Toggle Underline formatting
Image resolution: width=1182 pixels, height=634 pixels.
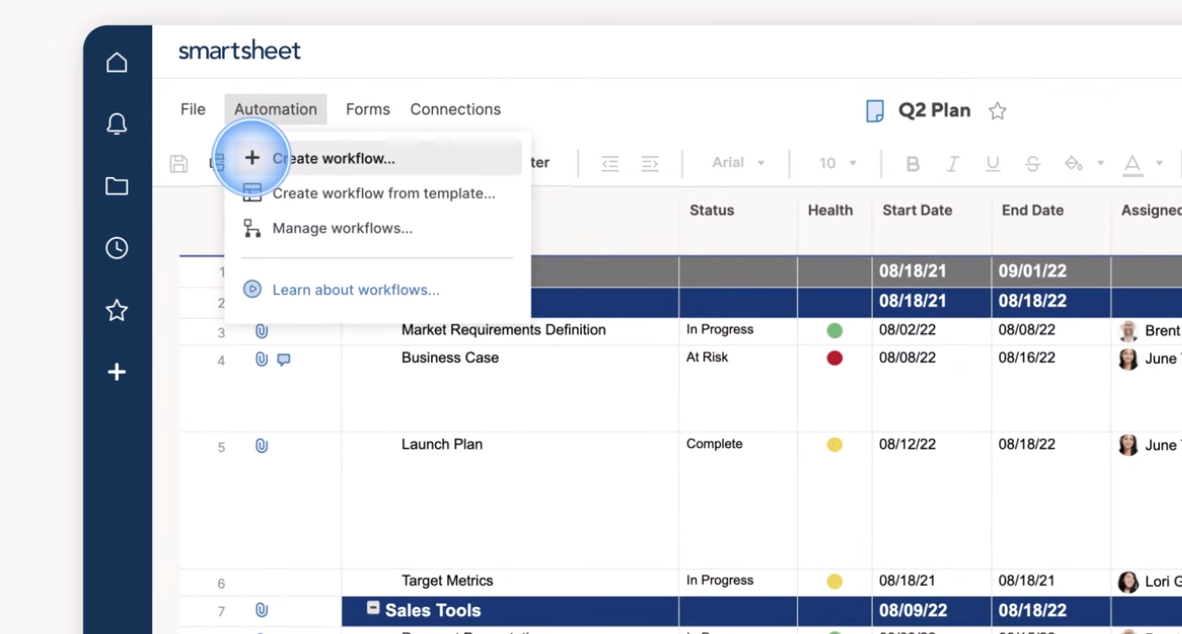pos(993,164)
